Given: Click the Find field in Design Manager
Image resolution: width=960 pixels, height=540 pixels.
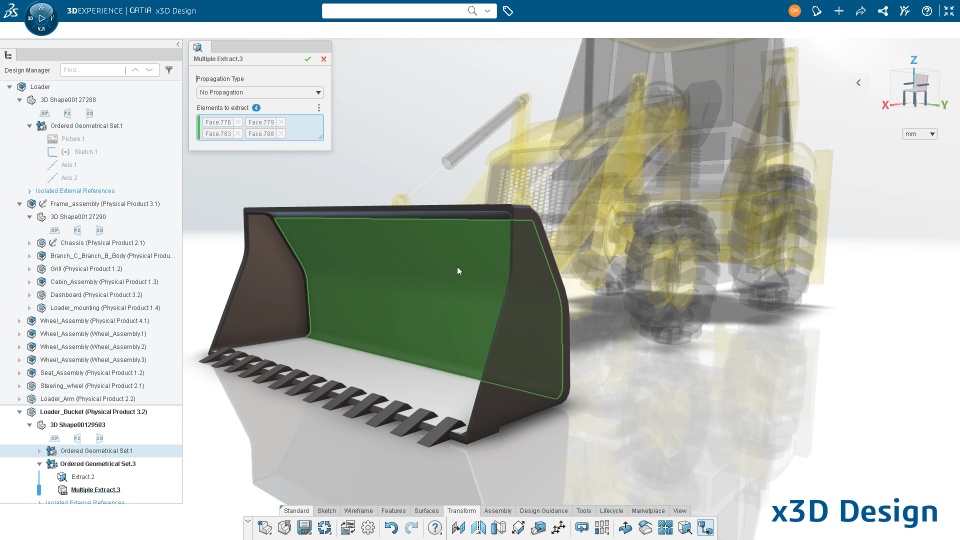Looking at the screenshot, I should [93, 70].
